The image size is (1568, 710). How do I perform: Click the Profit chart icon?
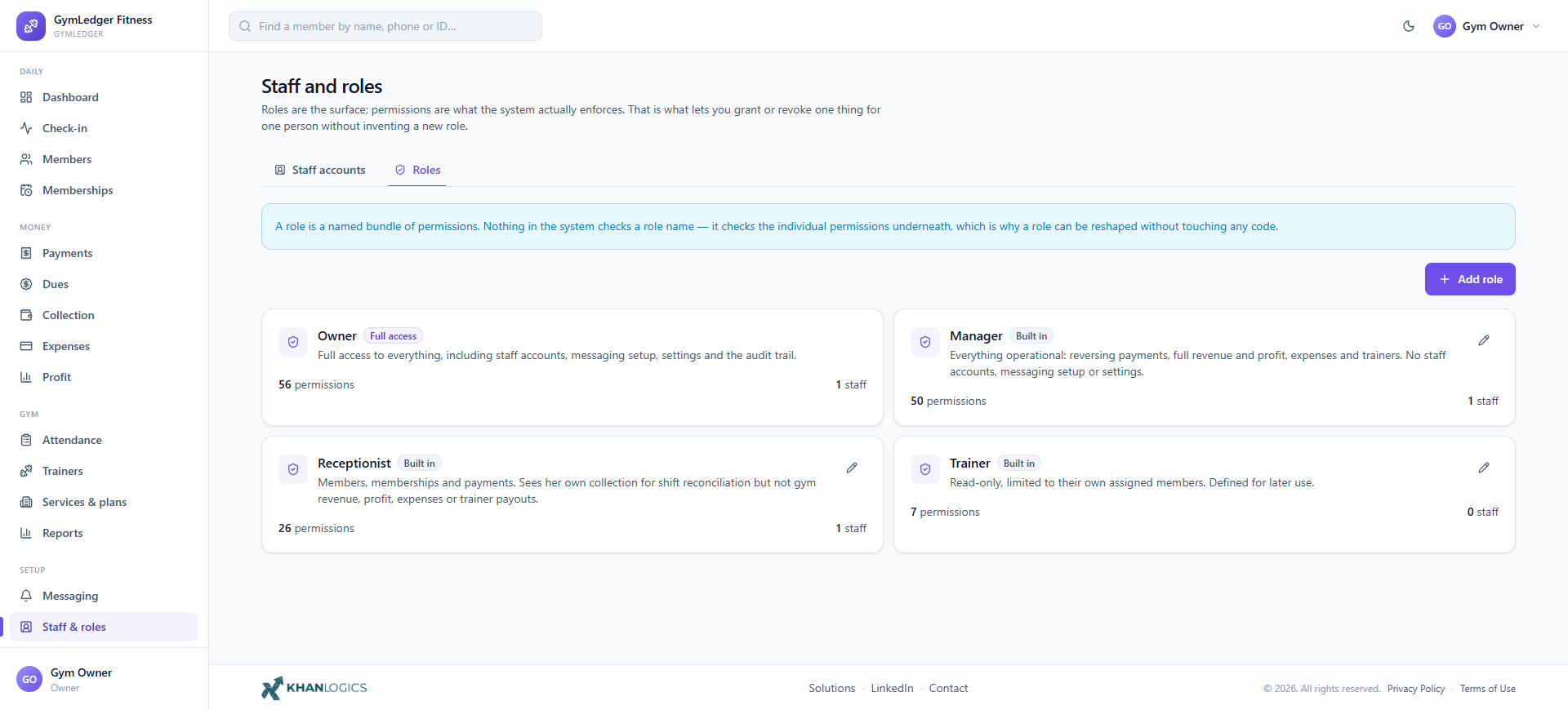tap(26, 377)
